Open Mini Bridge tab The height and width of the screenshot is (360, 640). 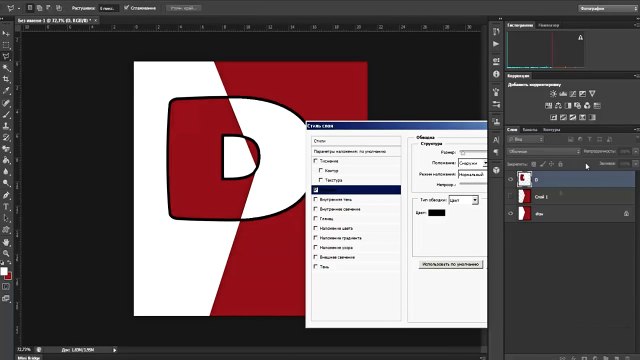(x=29, y=358)
